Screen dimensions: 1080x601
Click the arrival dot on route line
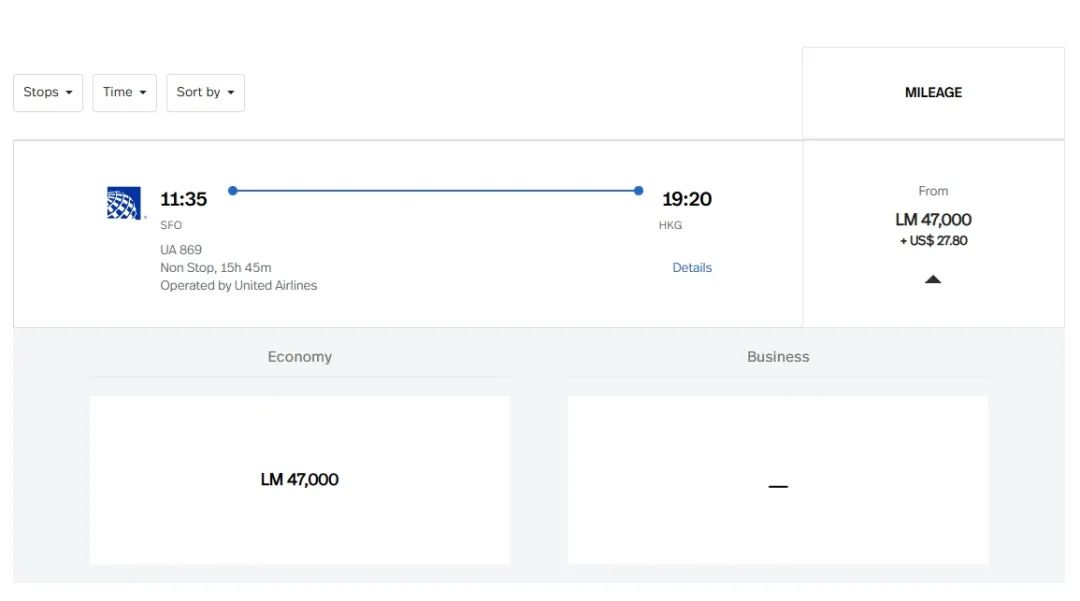point(638,190)
